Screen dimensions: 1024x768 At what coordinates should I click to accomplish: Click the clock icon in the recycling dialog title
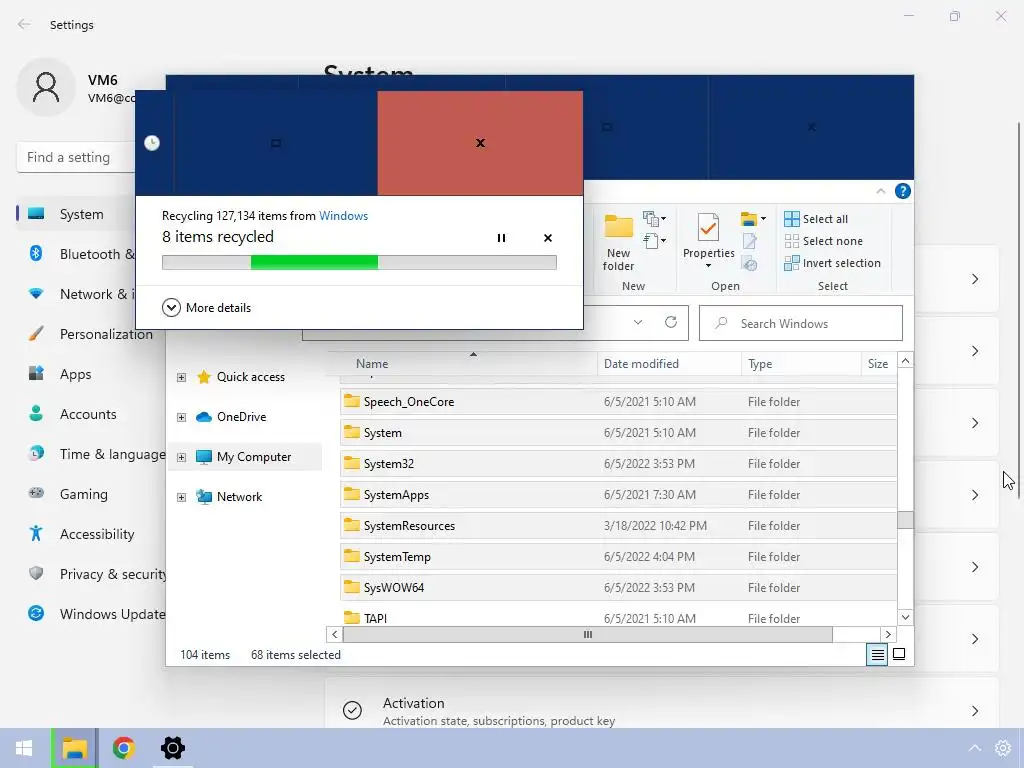pos(152,143)
